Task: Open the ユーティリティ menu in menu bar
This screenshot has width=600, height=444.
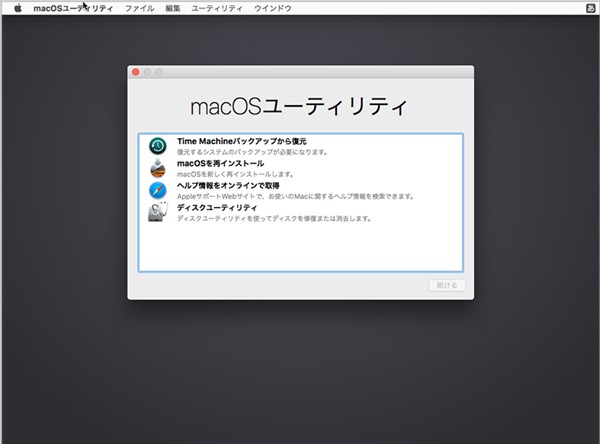Action: [x=216, y=8]
